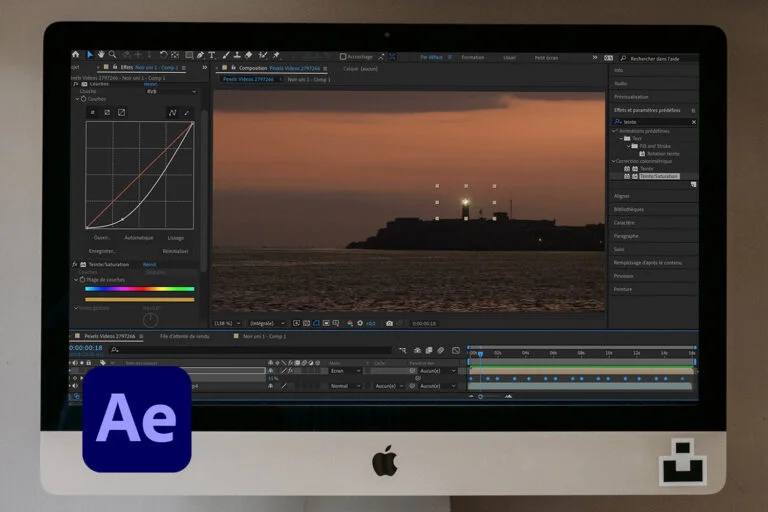This screenshot has width=768, height=512.
Task: Open the Couche RVB dropdown
Action: click(171, 92)
